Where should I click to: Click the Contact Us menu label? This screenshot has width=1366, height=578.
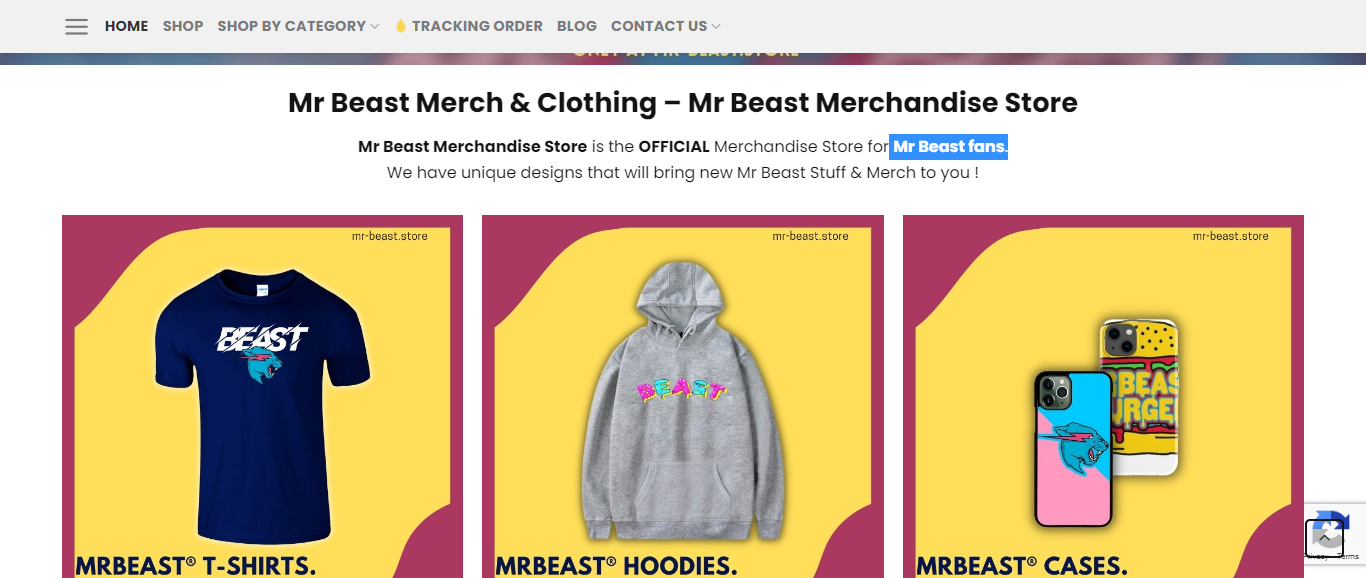(659, 26)
